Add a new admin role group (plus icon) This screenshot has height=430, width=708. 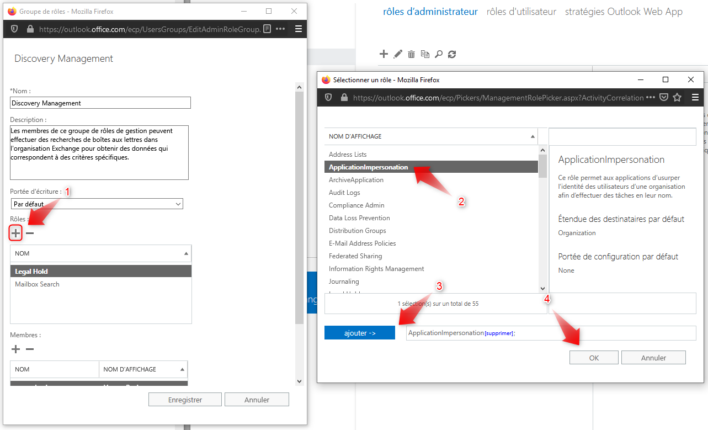click(383, 54)
